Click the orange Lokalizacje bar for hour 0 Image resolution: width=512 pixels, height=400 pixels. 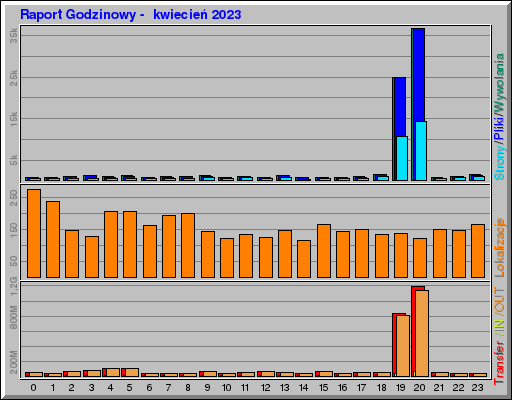click(x=34, y=233)
